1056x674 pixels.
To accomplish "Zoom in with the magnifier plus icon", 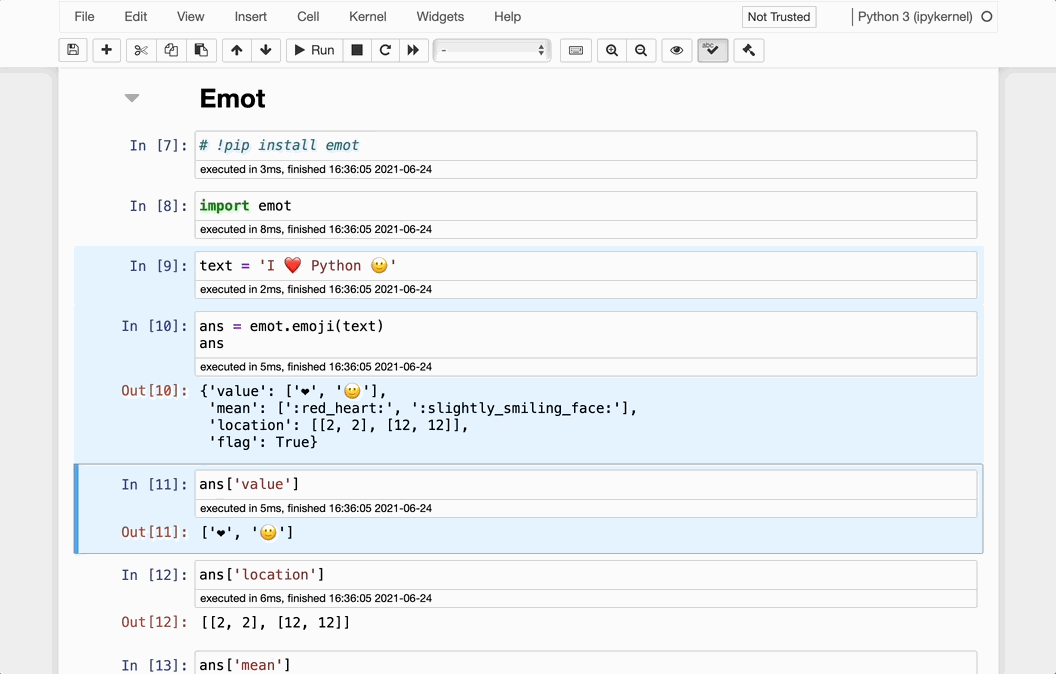I will tap(612, 50).
